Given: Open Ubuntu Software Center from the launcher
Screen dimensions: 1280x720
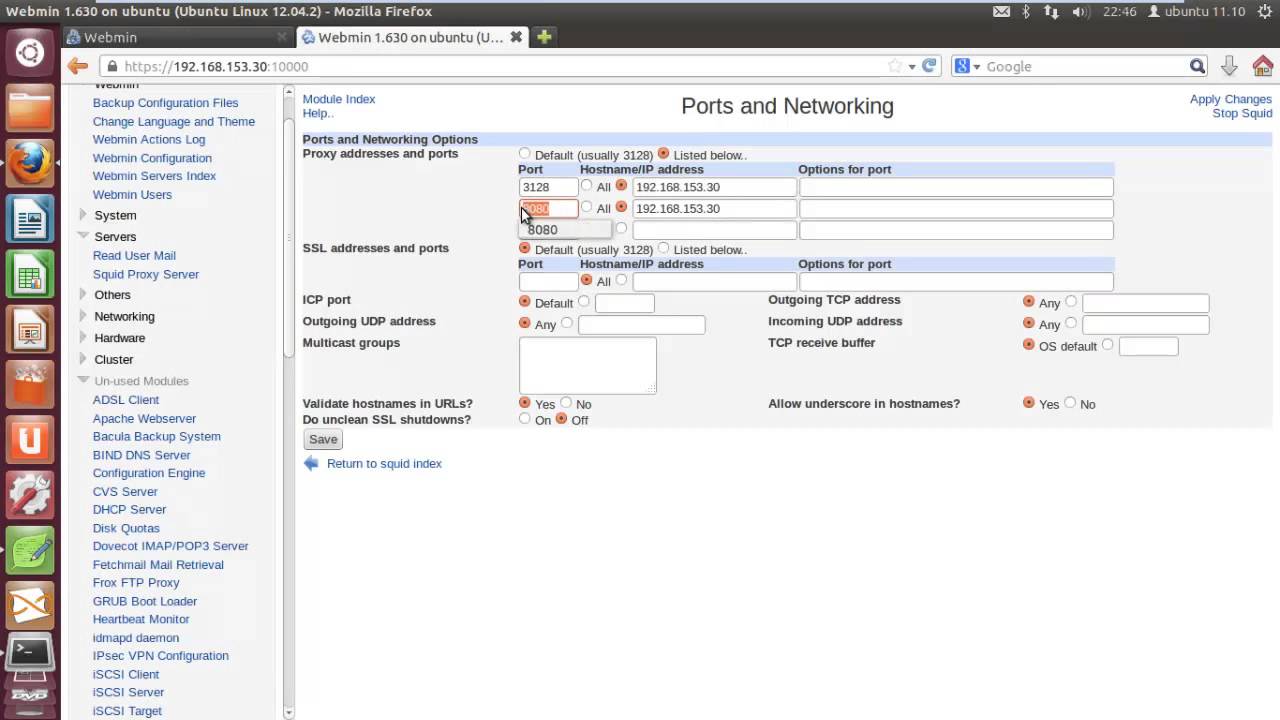Looking at the screenshot, I should (30, 383).
